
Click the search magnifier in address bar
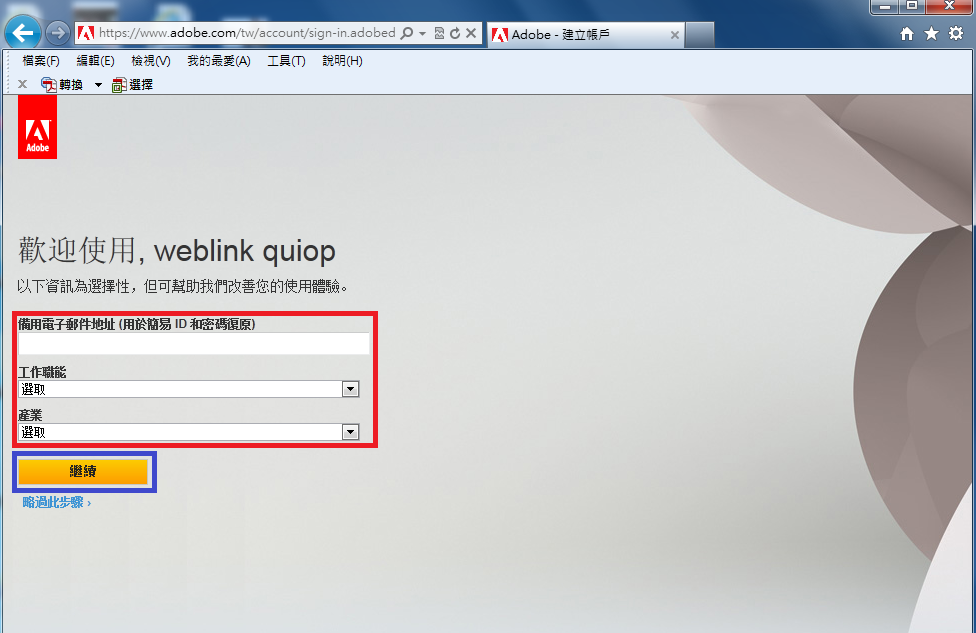pyautogui.click(x=406, y=33)
